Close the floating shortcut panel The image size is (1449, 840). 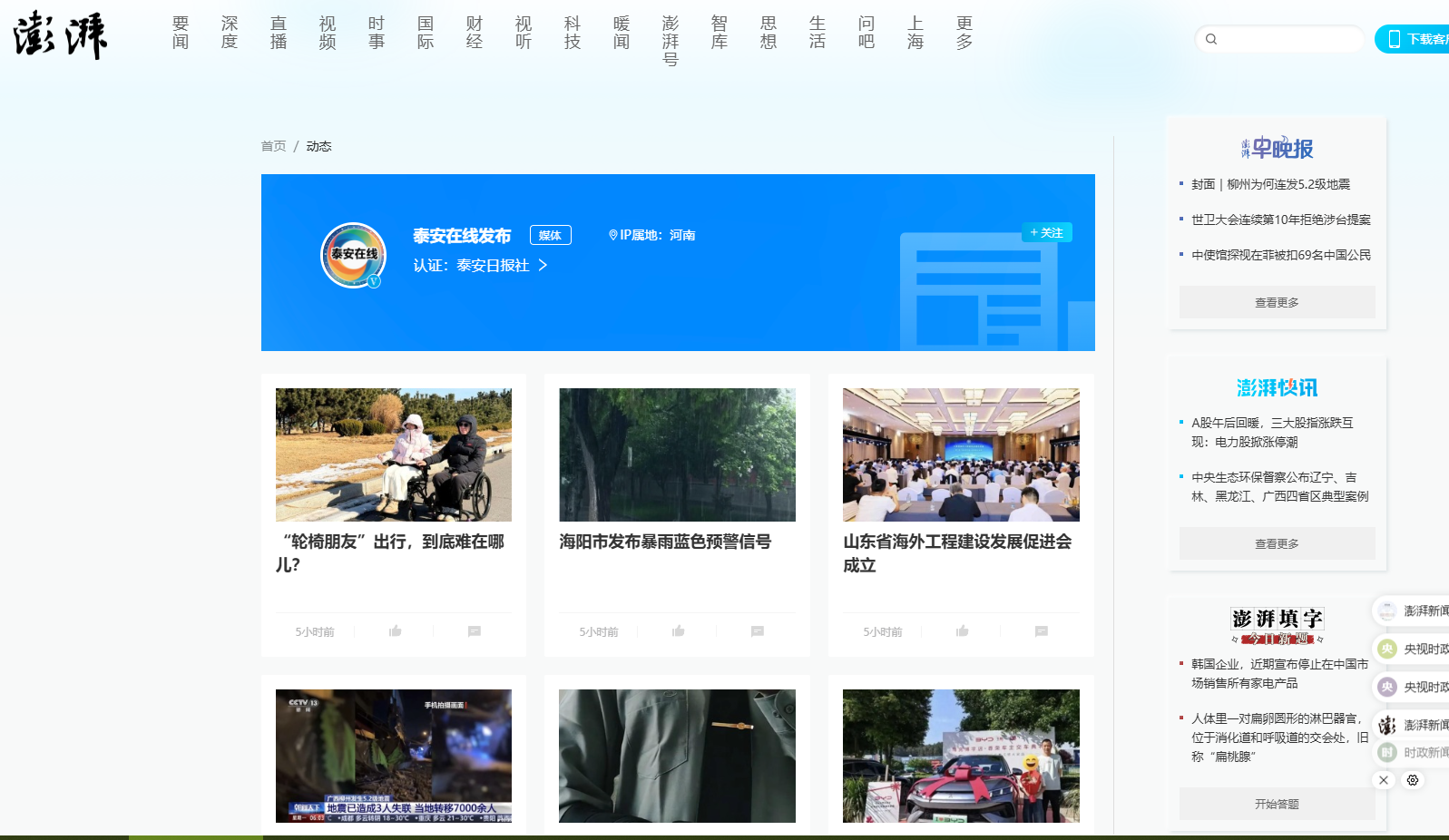coord(1383,780)
